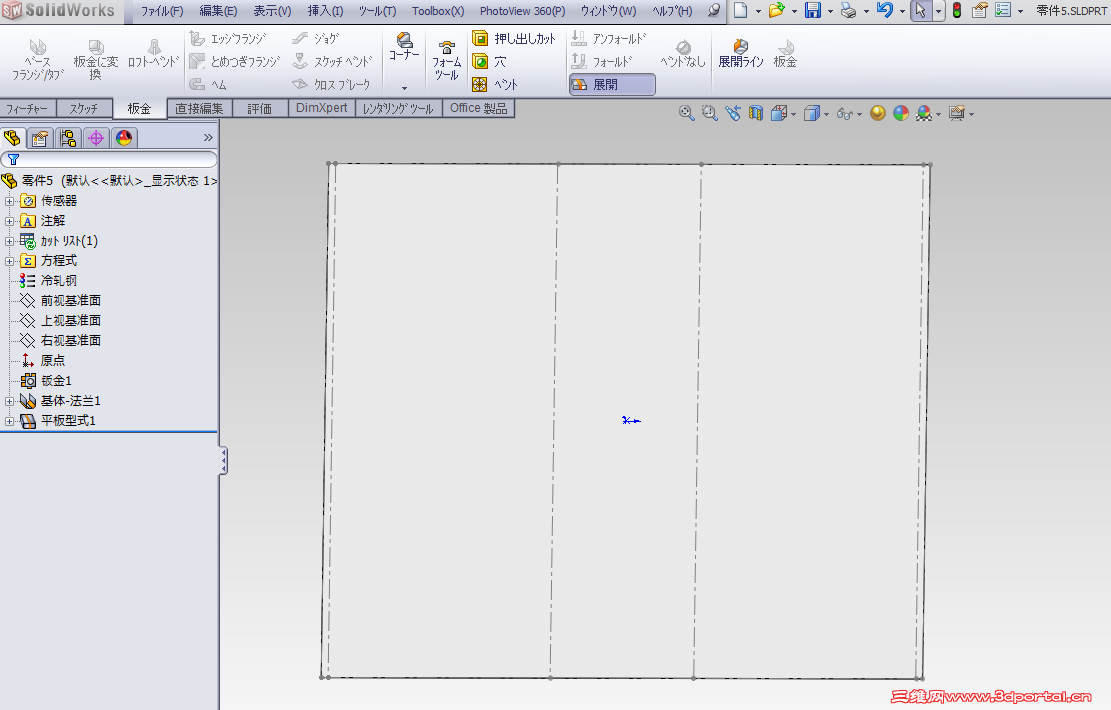This screenshot has height=710, width=1111.
Task: Open the 挿入(I) menu
Action: click(325, 11)
